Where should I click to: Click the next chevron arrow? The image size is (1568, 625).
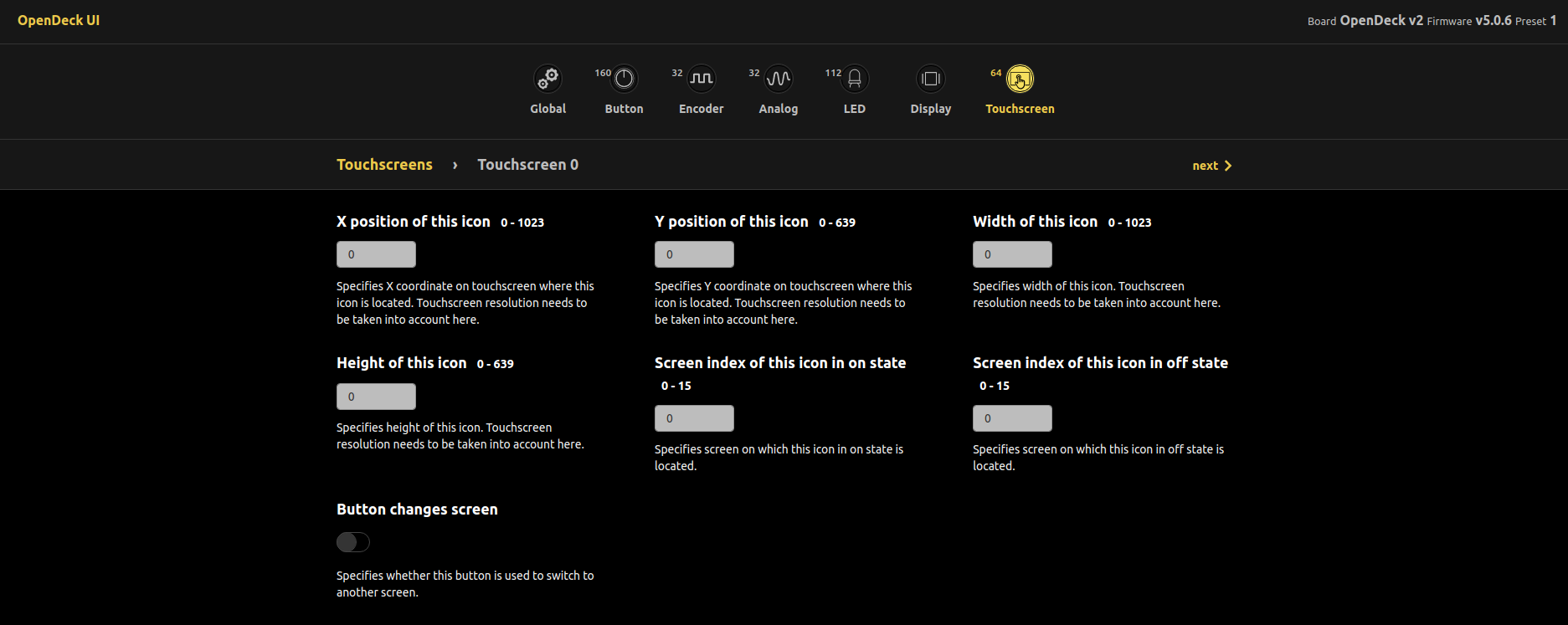click(1228, 166)
